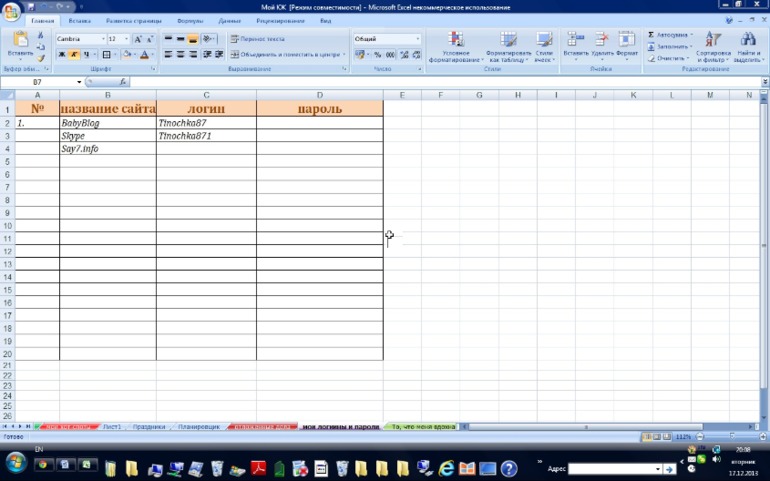Switch to Вставка ribbon tab
This screenshot has width=770, height=481.
(x=80, y=21)
